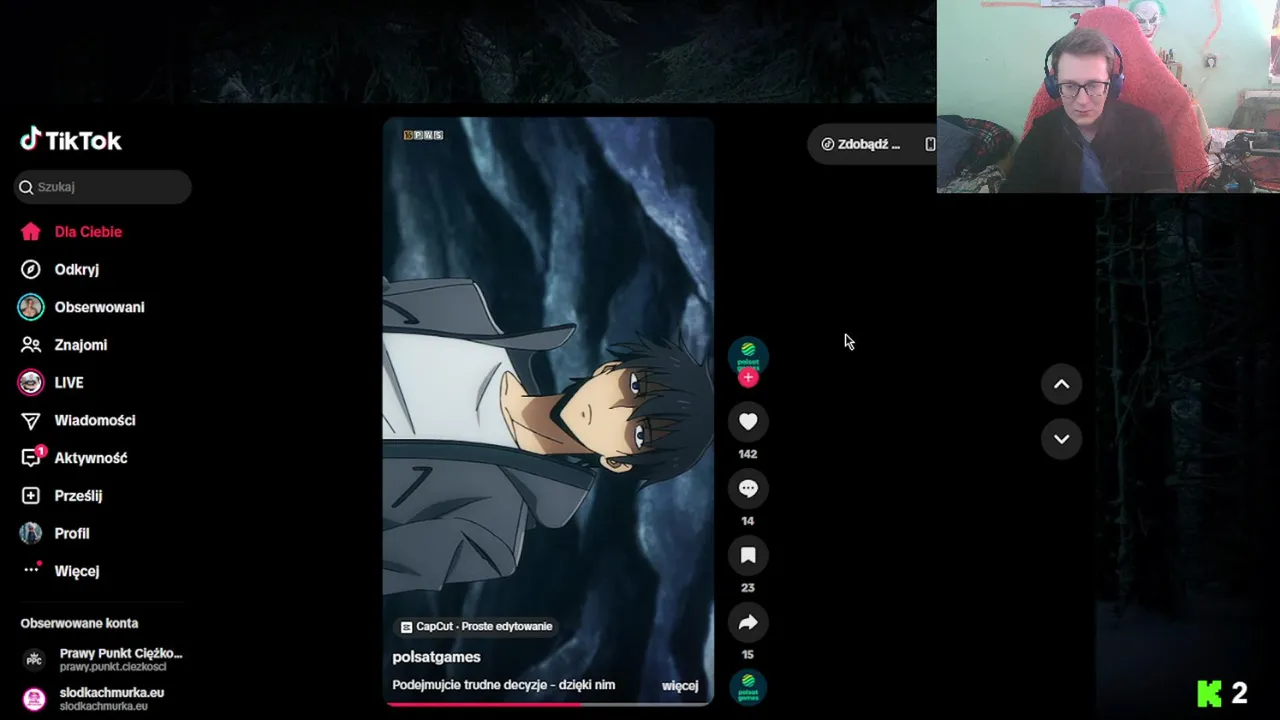Open Aktywność notifications
The height and width of the screenshot is (720, 1280).
click(91, 458)
